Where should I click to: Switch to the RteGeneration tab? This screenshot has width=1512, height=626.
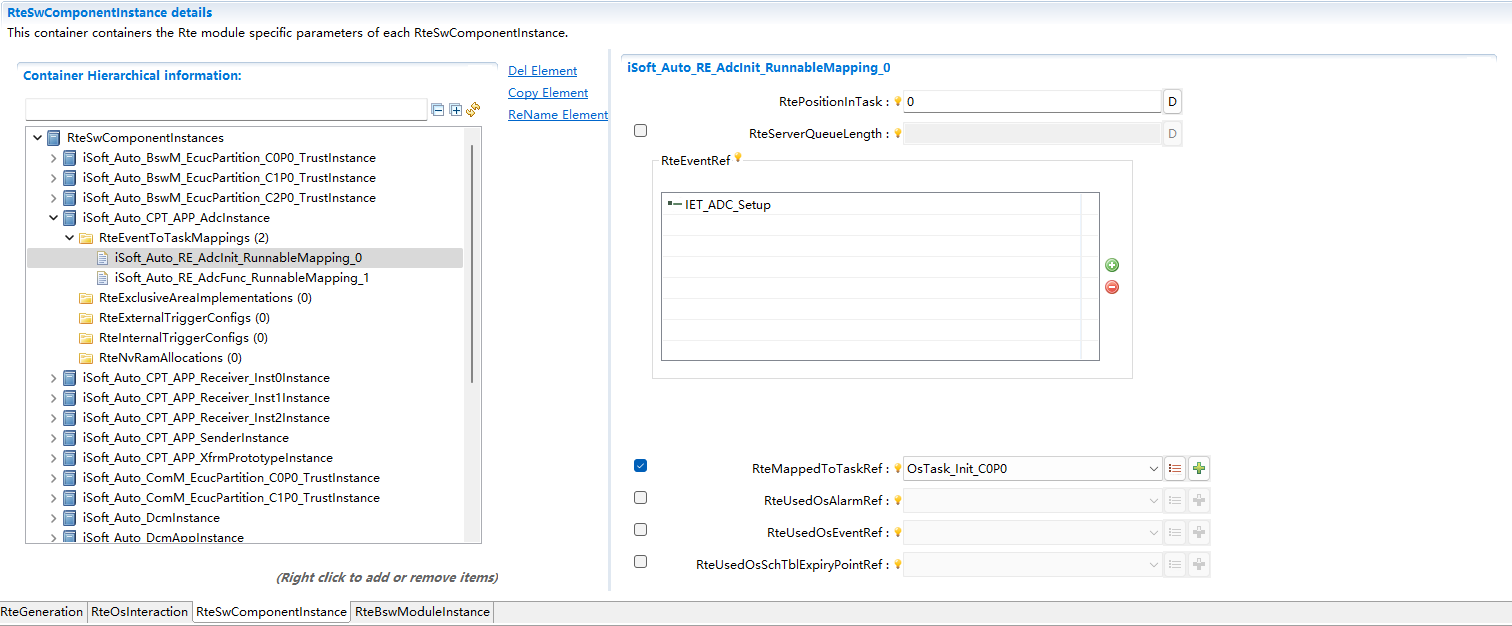[x=42, y=612]
